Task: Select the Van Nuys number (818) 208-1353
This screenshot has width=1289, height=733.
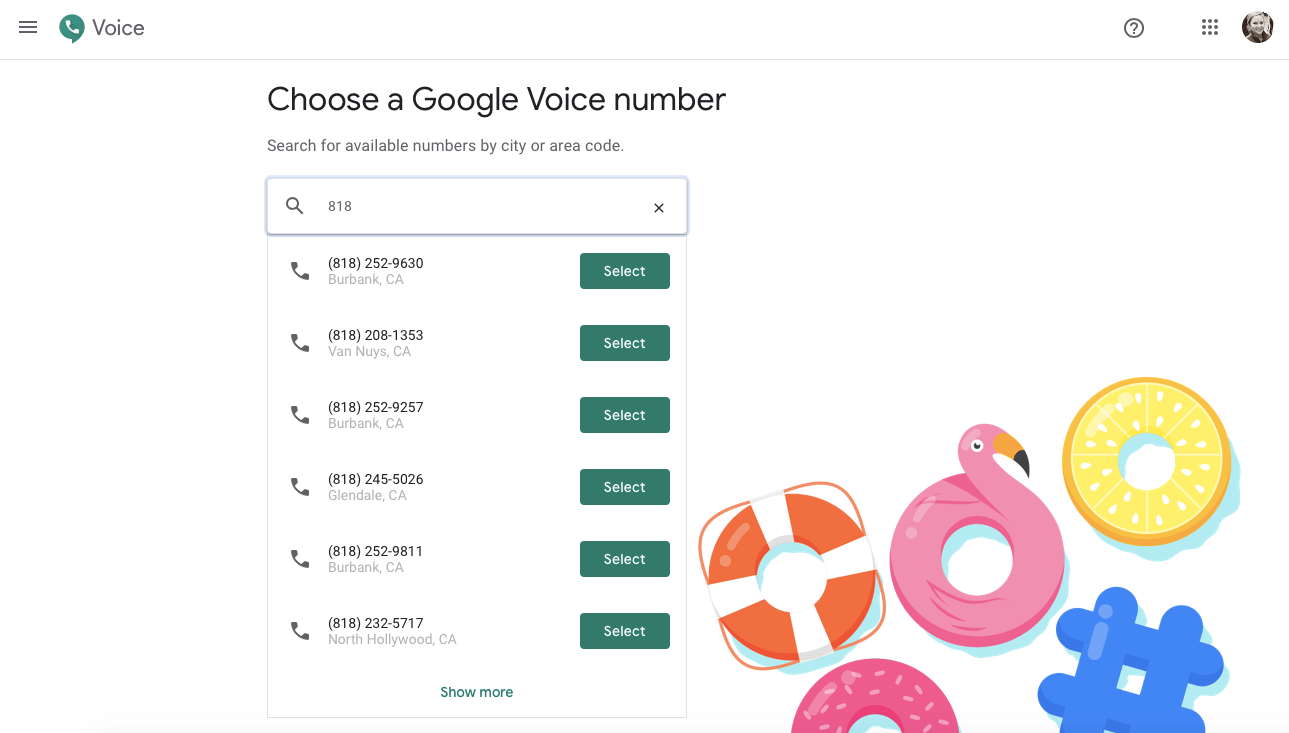Action: pos(624,343)
